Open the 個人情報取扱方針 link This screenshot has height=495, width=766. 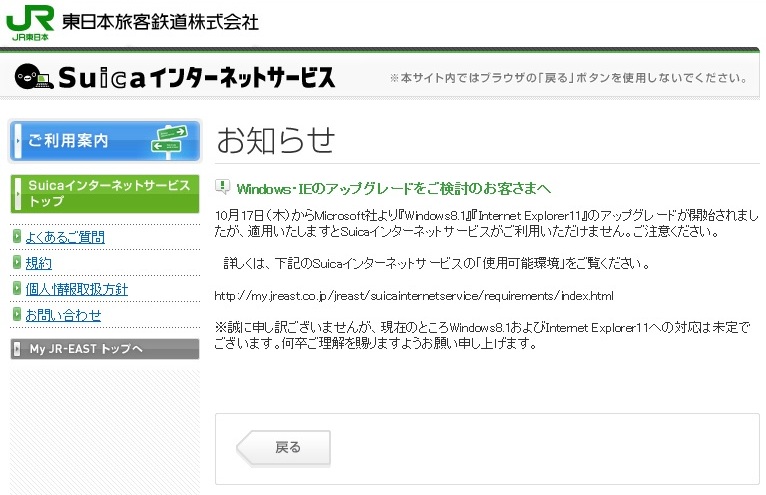click(77, 289)
